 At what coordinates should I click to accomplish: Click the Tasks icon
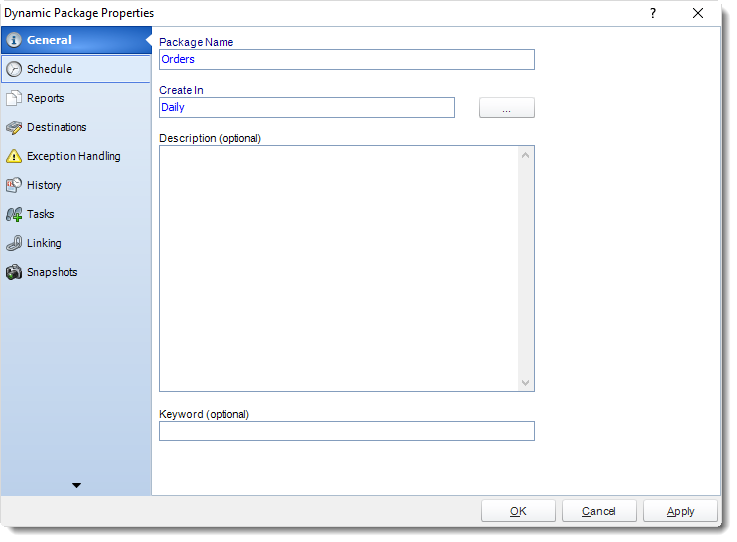point(14,214)
